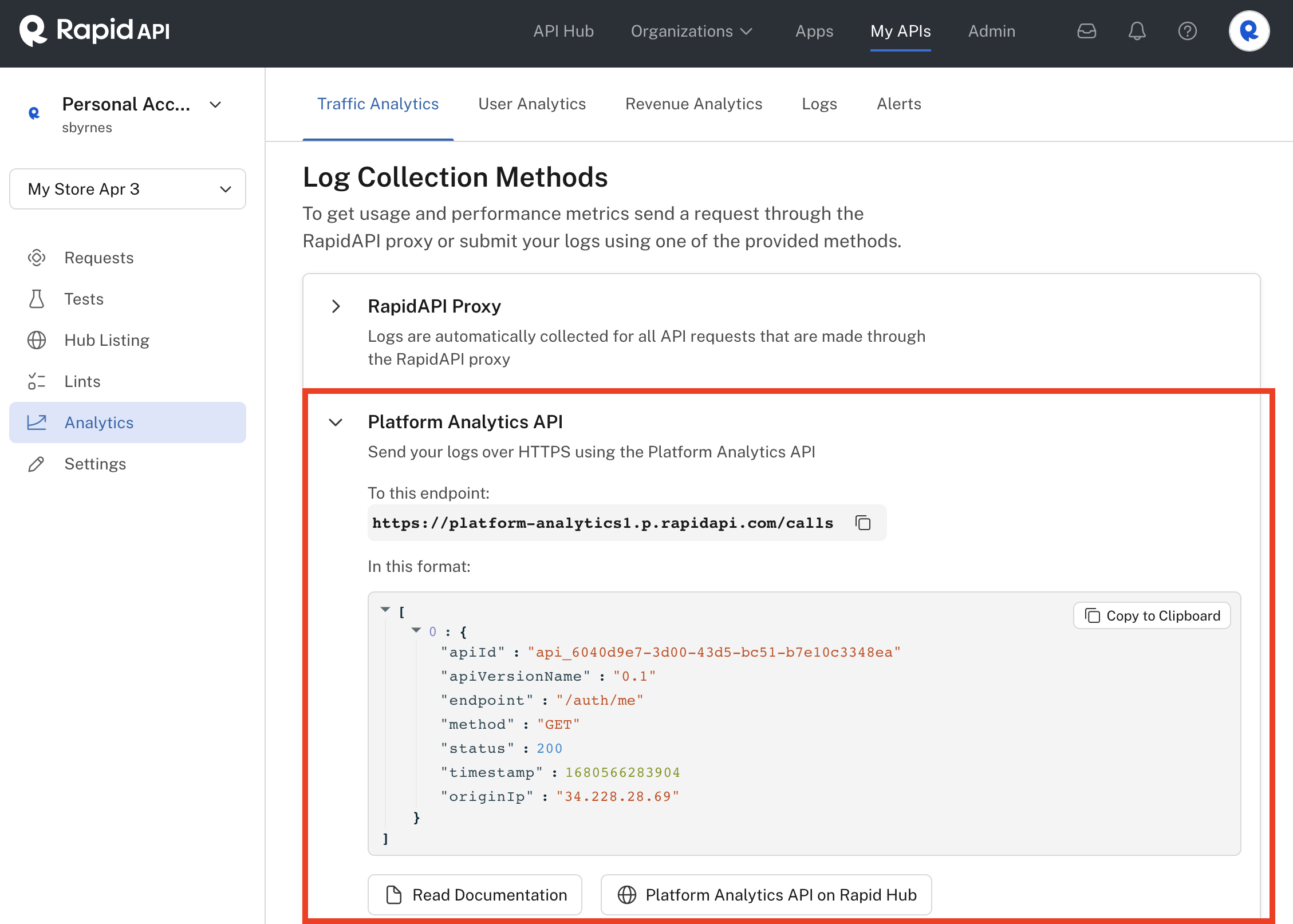This screenshot has height=924, width=1293.
Task: Switch to the Traffic Analytics tab
Action: (378, 104)
